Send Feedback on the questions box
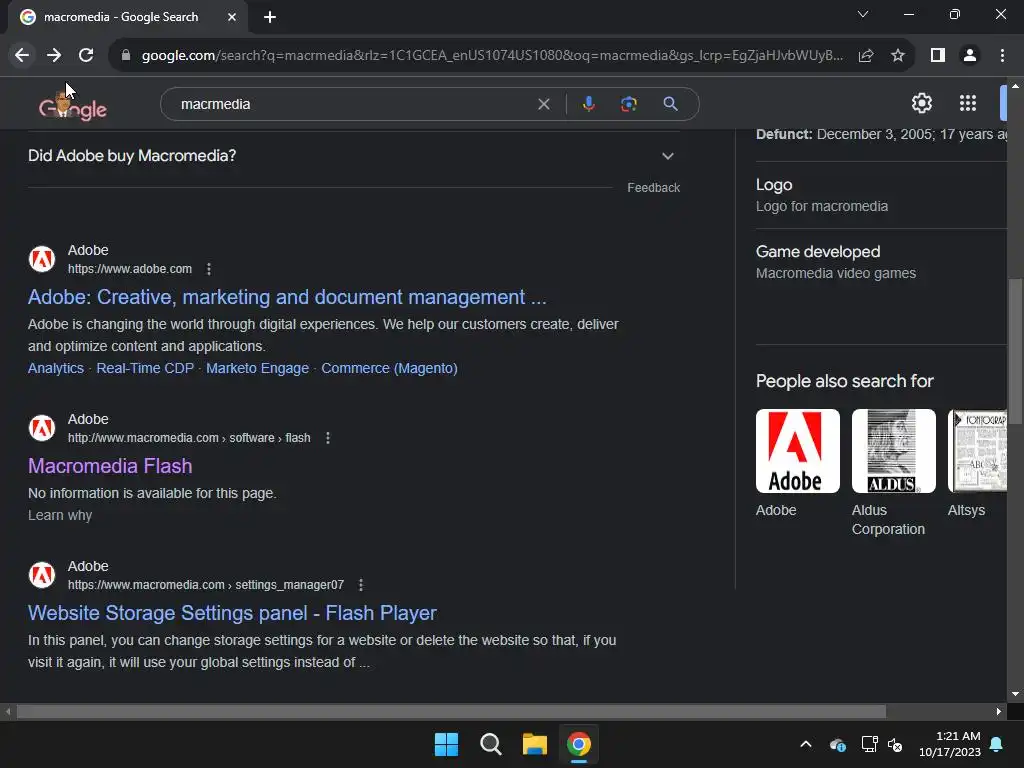Screen dimensions: 1024x768 pos(654,188)
